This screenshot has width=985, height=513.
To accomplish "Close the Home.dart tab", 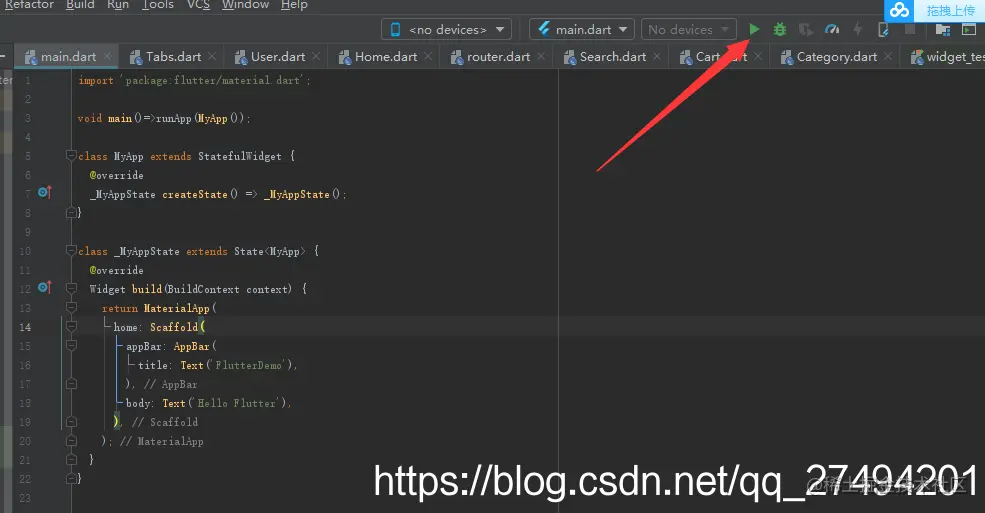I will (x=428, y=56).
